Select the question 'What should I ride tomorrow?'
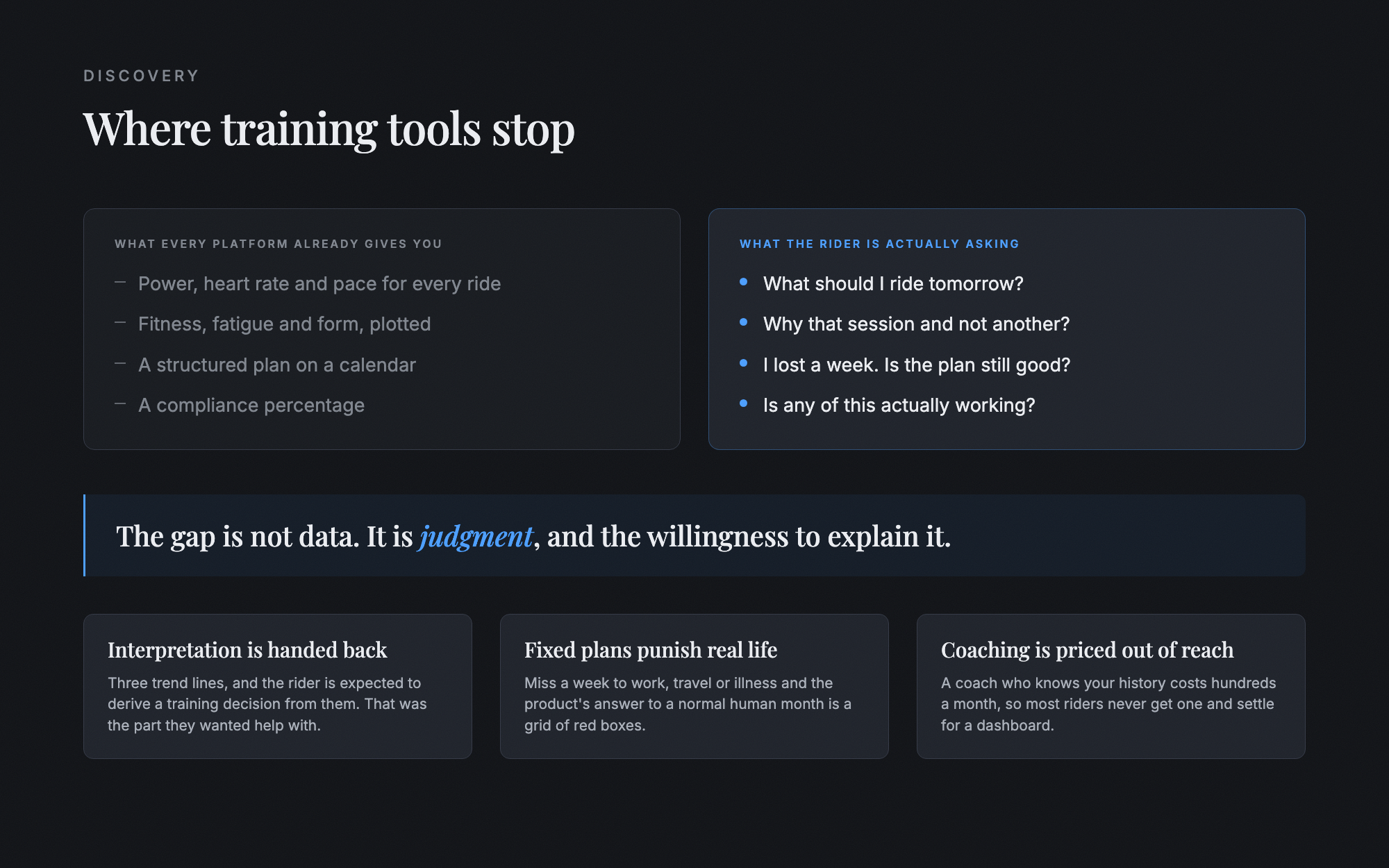This screenshot has height=868, width=1389. (x=893, y=284)
